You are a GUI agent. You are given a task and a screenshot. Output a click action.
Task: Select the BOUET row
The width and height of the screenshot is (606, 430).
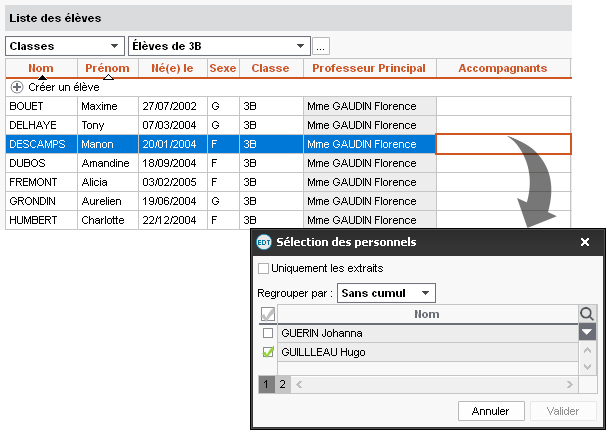(288, 106)
